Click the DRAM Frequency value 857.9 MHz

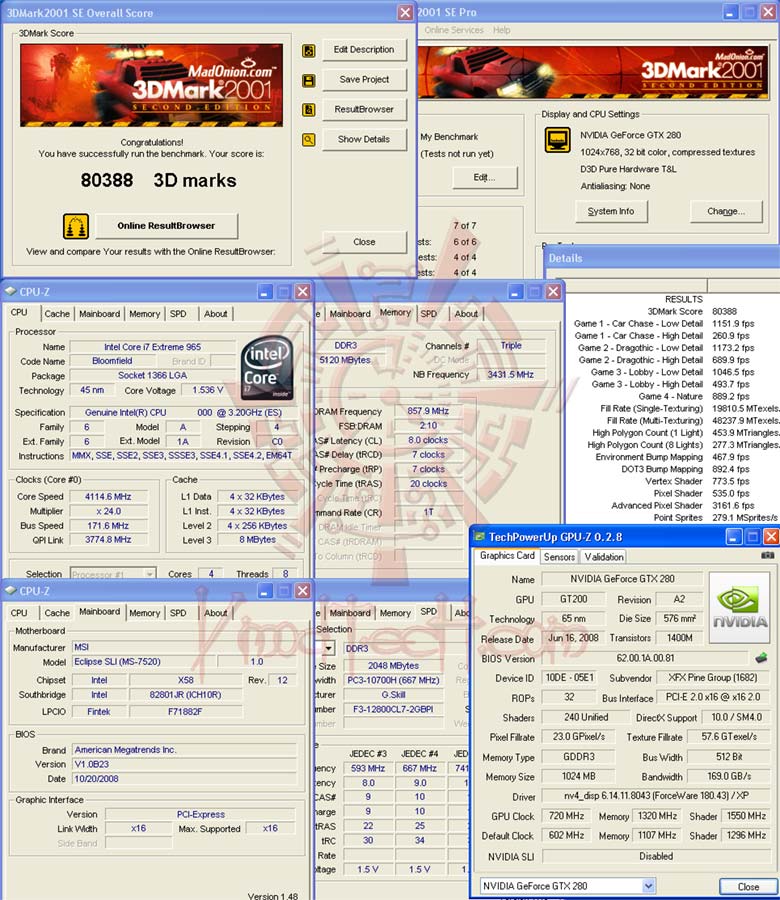(x=428, y=411)
